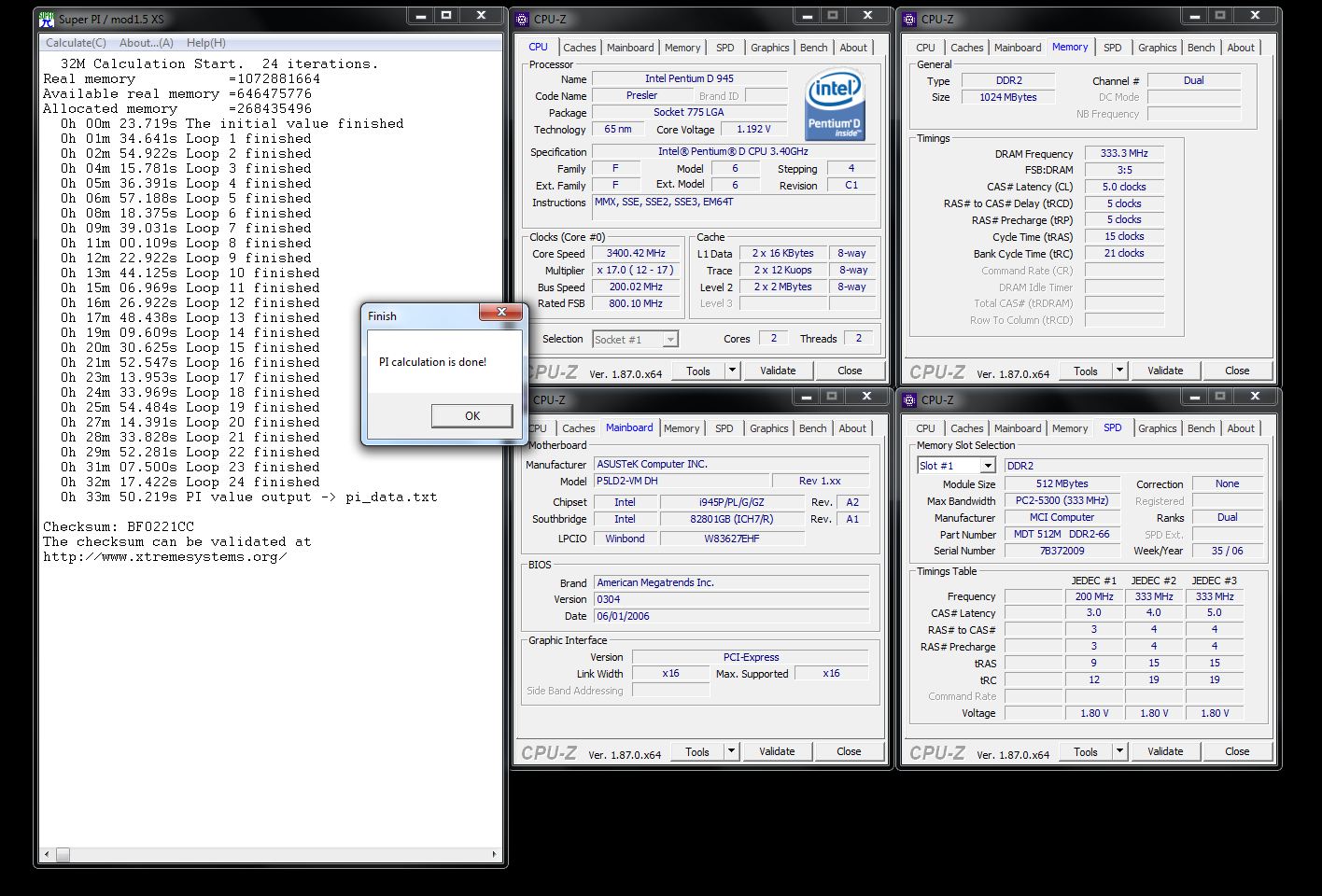Click Loop 24 finished line

coord(190,482)
